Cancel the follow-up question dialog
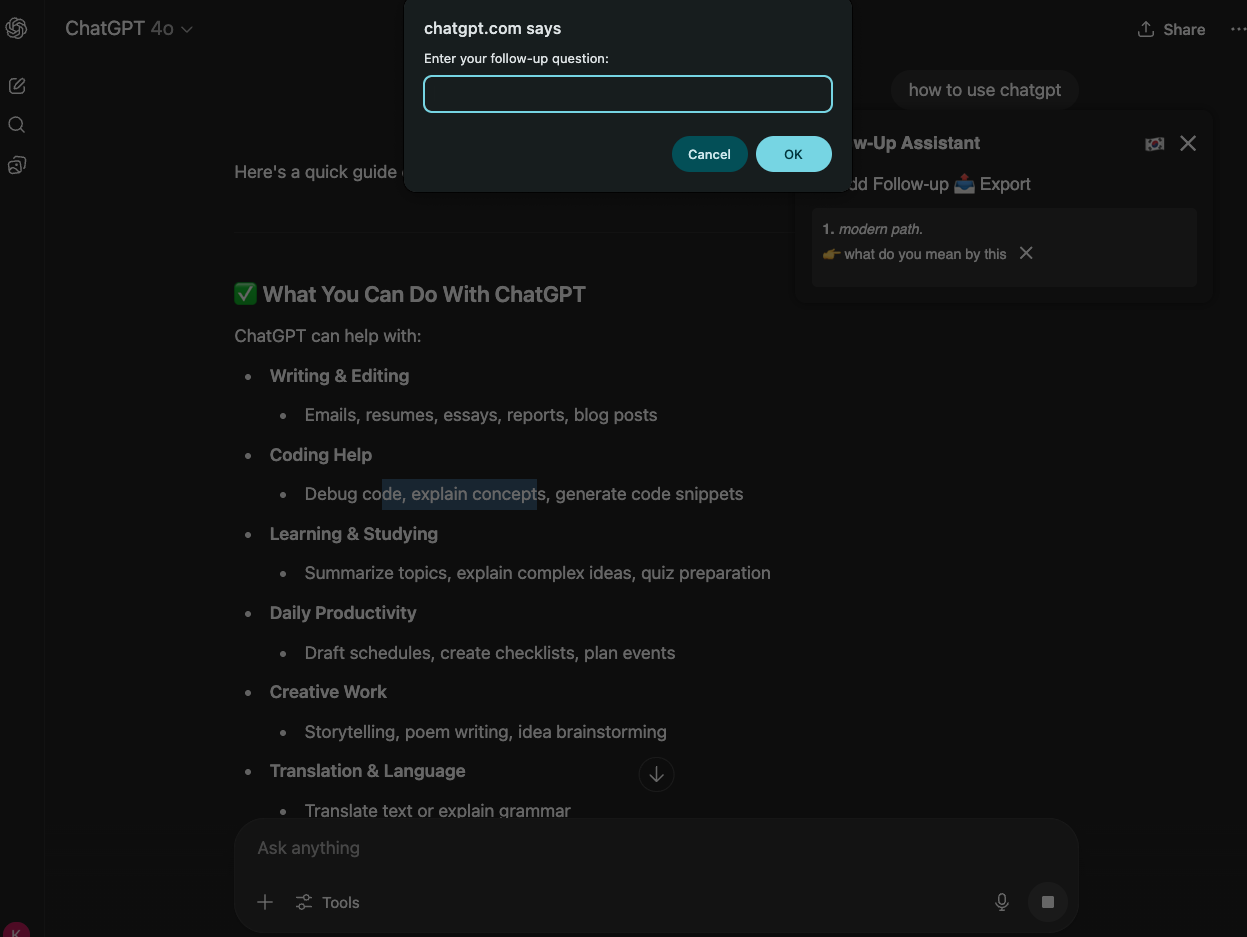 point(709,154)
